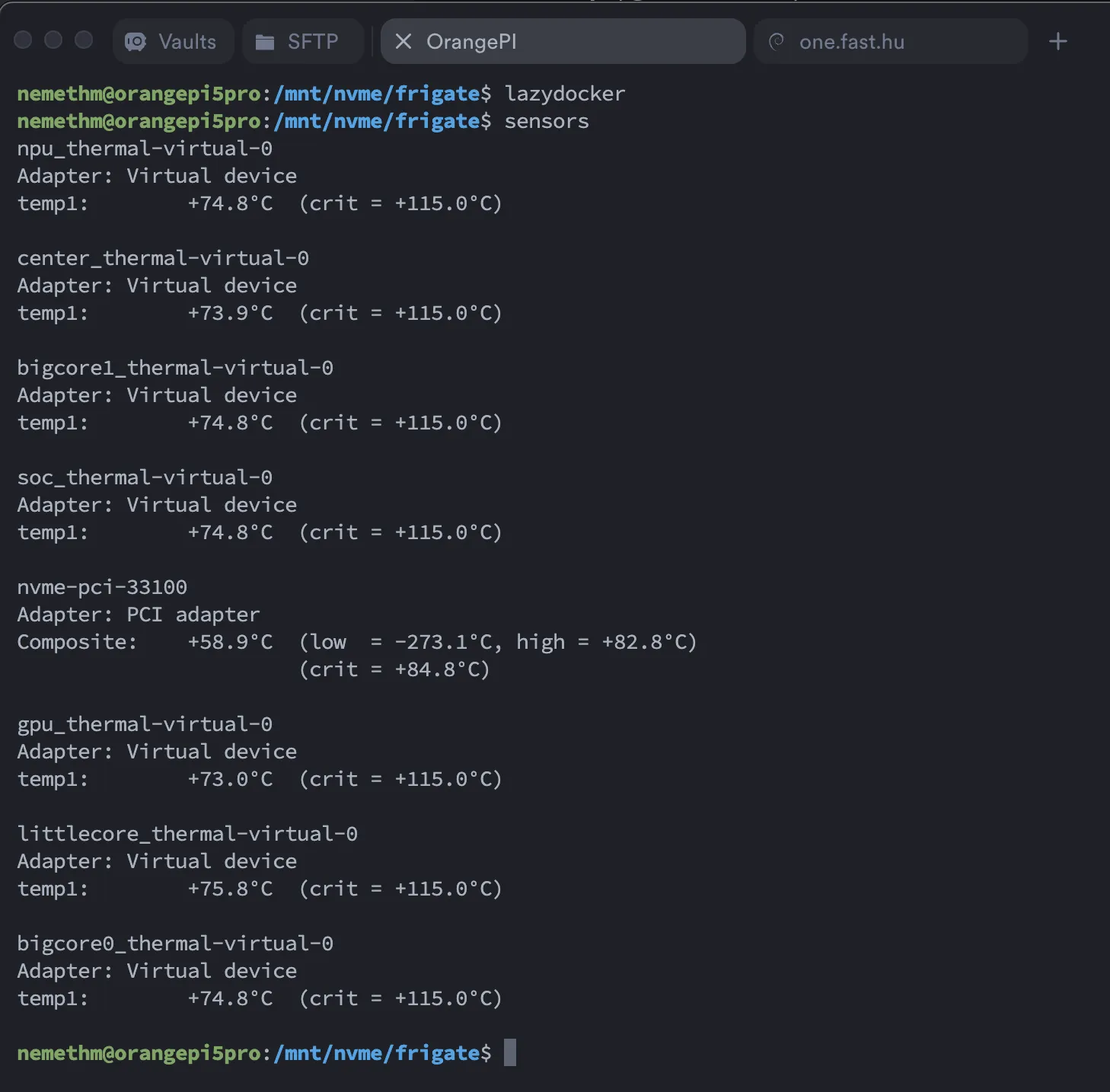Screen dimensions: 1110x1092
Task: Click the Debian swirl icon on one.fast.hu
Action: coord(777,42)
